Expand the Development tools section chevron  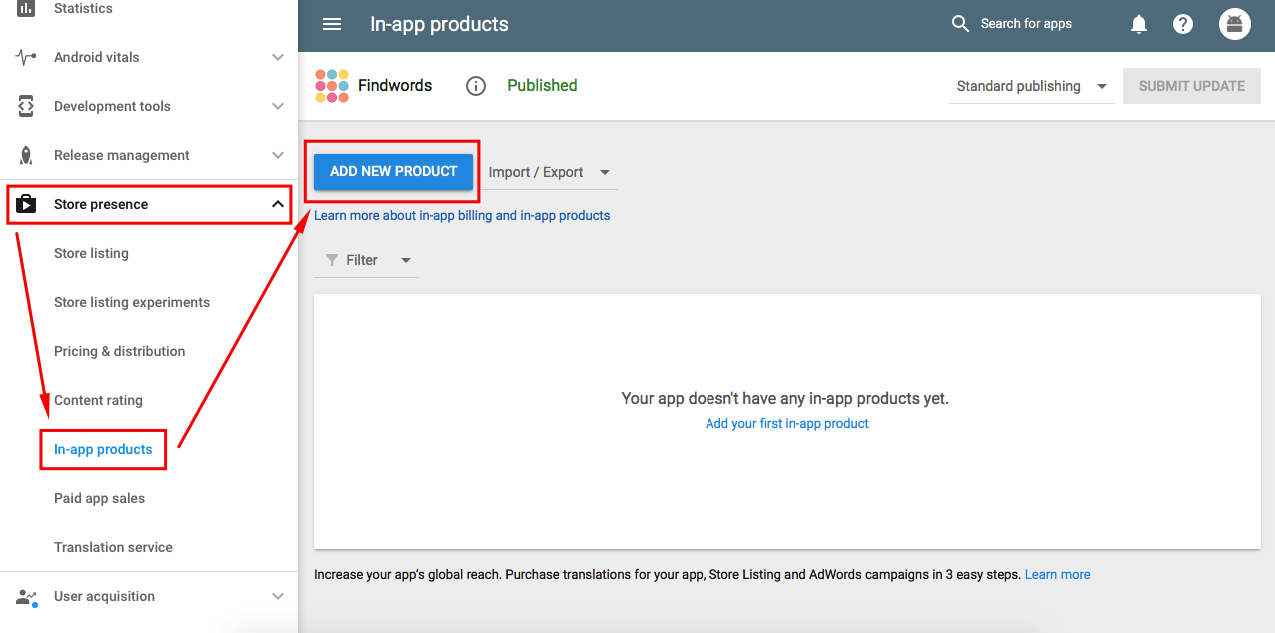tap(278, 106)
